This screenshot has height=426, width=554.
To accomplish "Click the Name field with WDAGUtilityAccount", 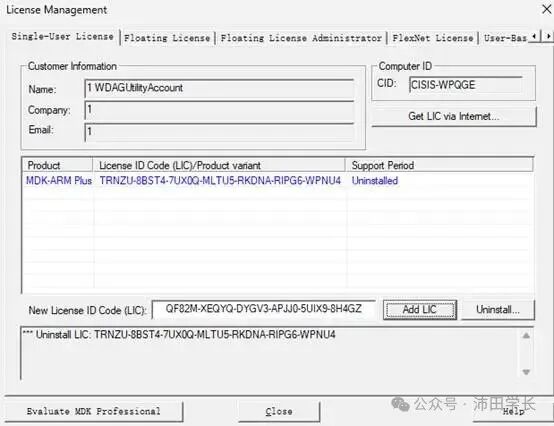I will (x=219, y=88).
